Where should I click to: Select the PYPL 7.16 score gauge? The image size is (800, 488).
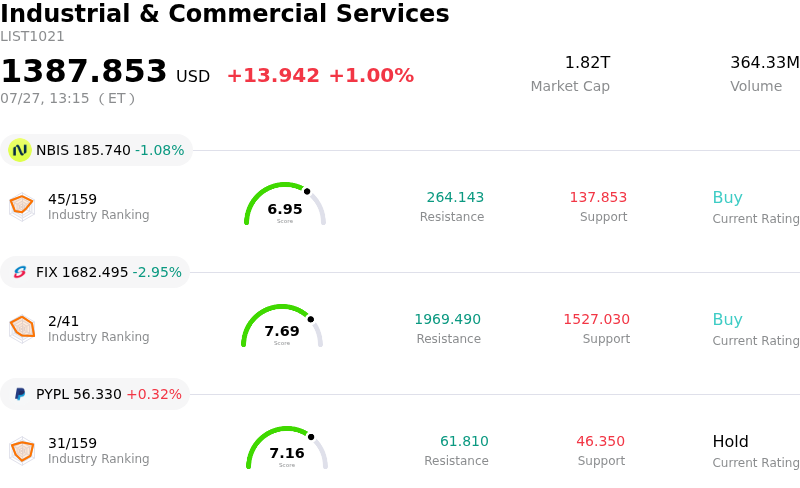(287, 448)
